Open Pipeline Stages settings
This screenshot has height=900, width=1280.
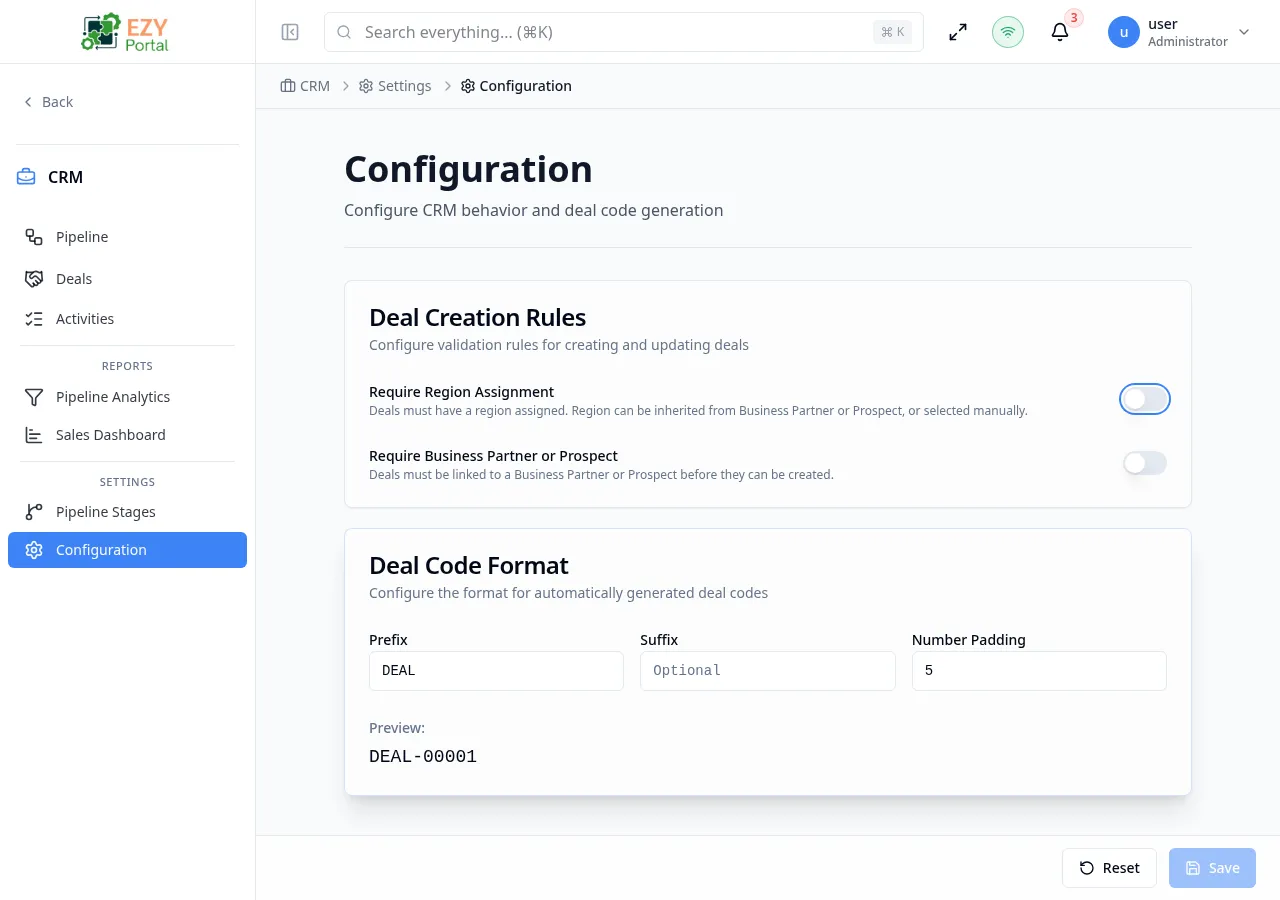(x=127, y=512)
